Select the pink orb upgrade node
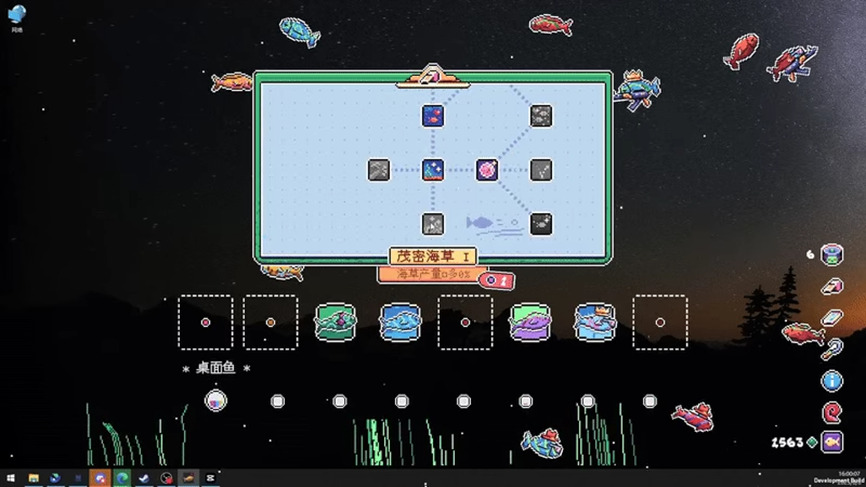 click(x=487, y=170)
